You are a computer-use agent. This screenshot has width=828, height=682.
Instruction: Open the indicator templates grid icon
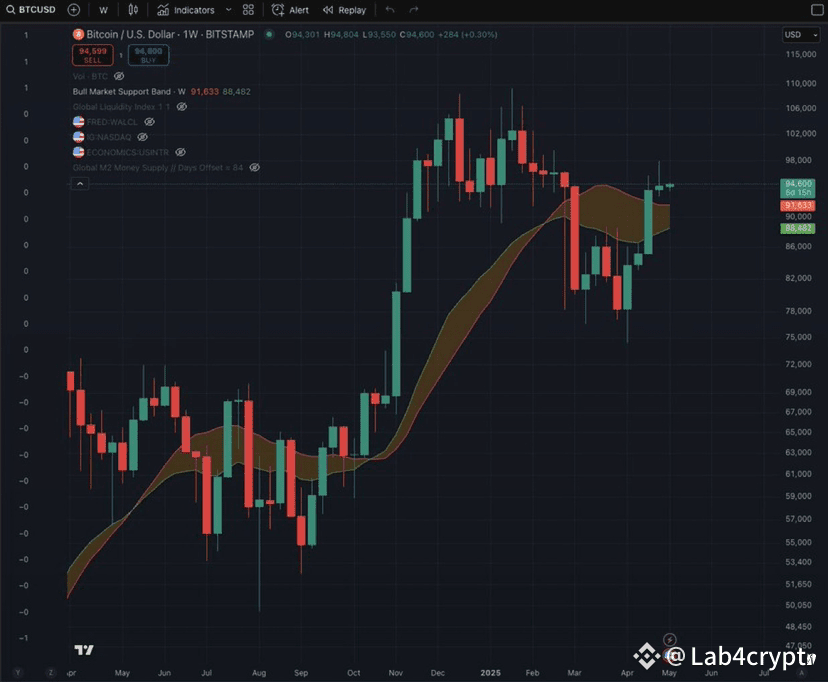tap(248, 10)
